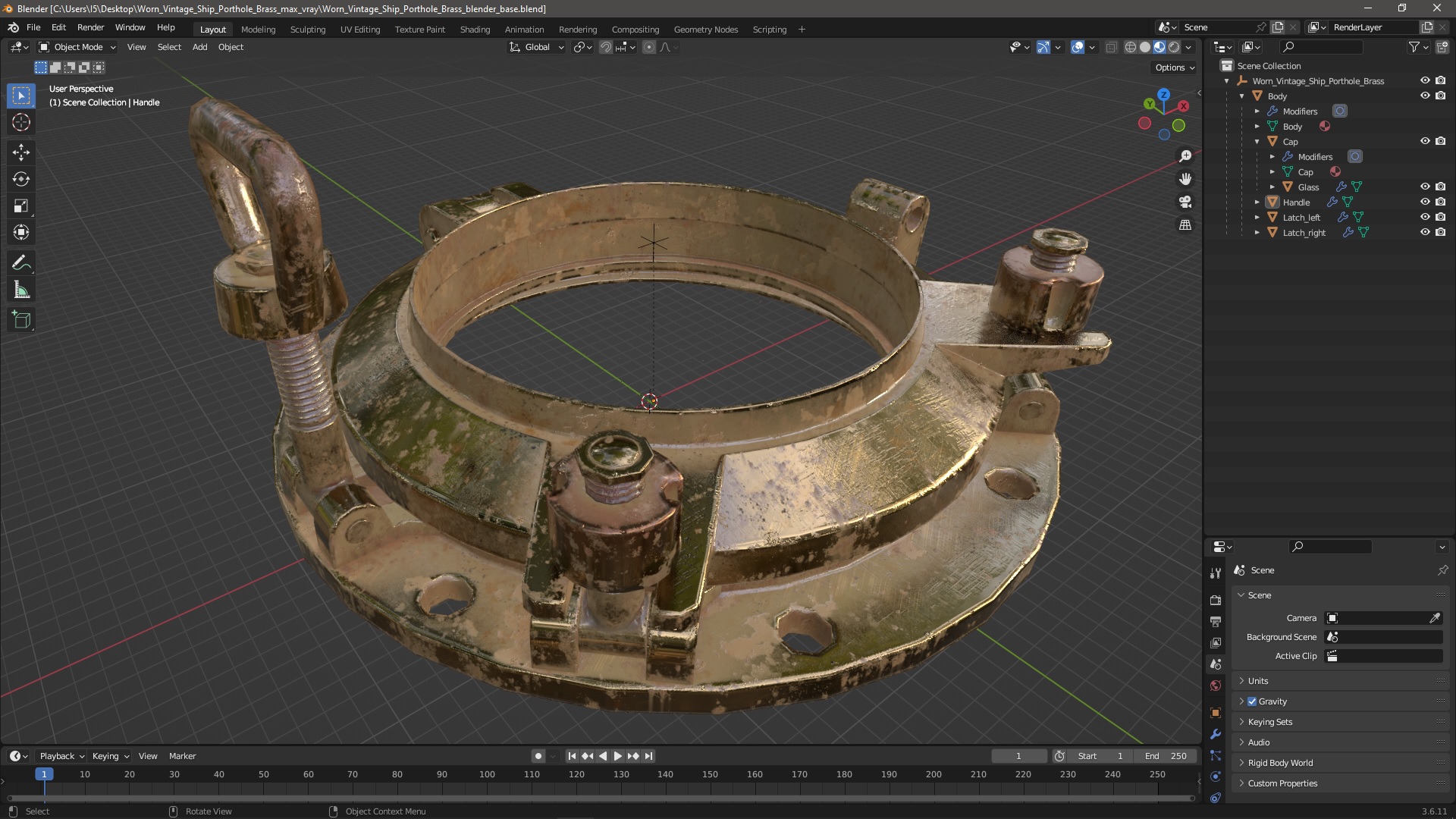Play the timeline animation
1456x819 pixels.
pyautogui.click(x=617, y=756)
